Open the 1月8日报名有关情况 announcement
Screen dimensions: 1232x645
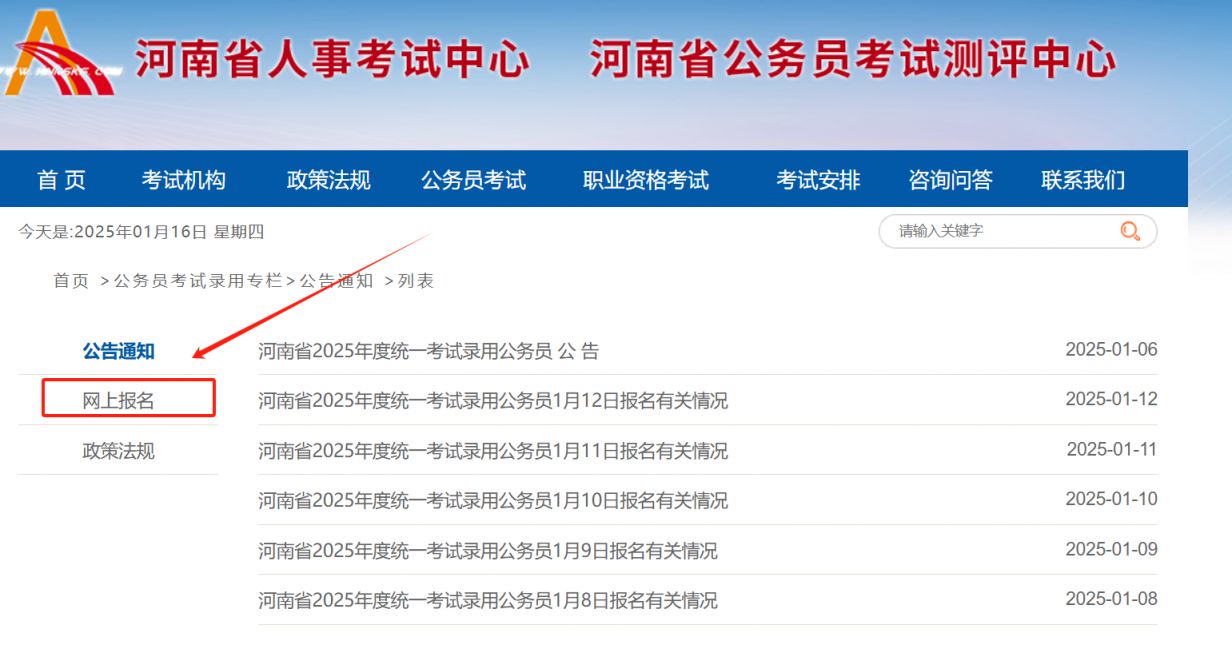pos(488,601)
